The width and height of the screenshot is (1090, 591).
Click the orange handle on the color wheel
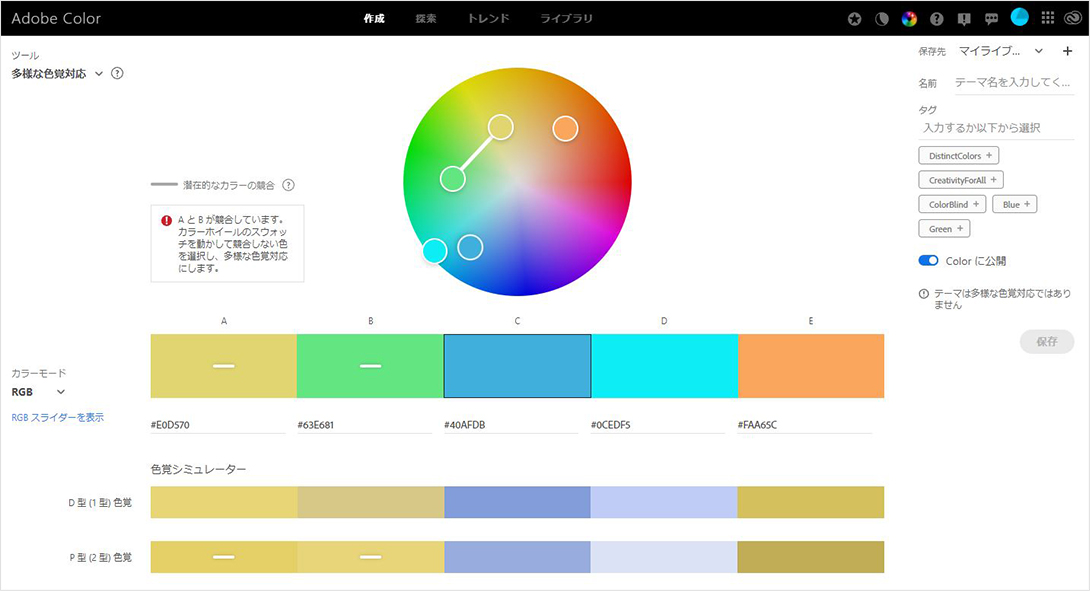coord(565,129)
